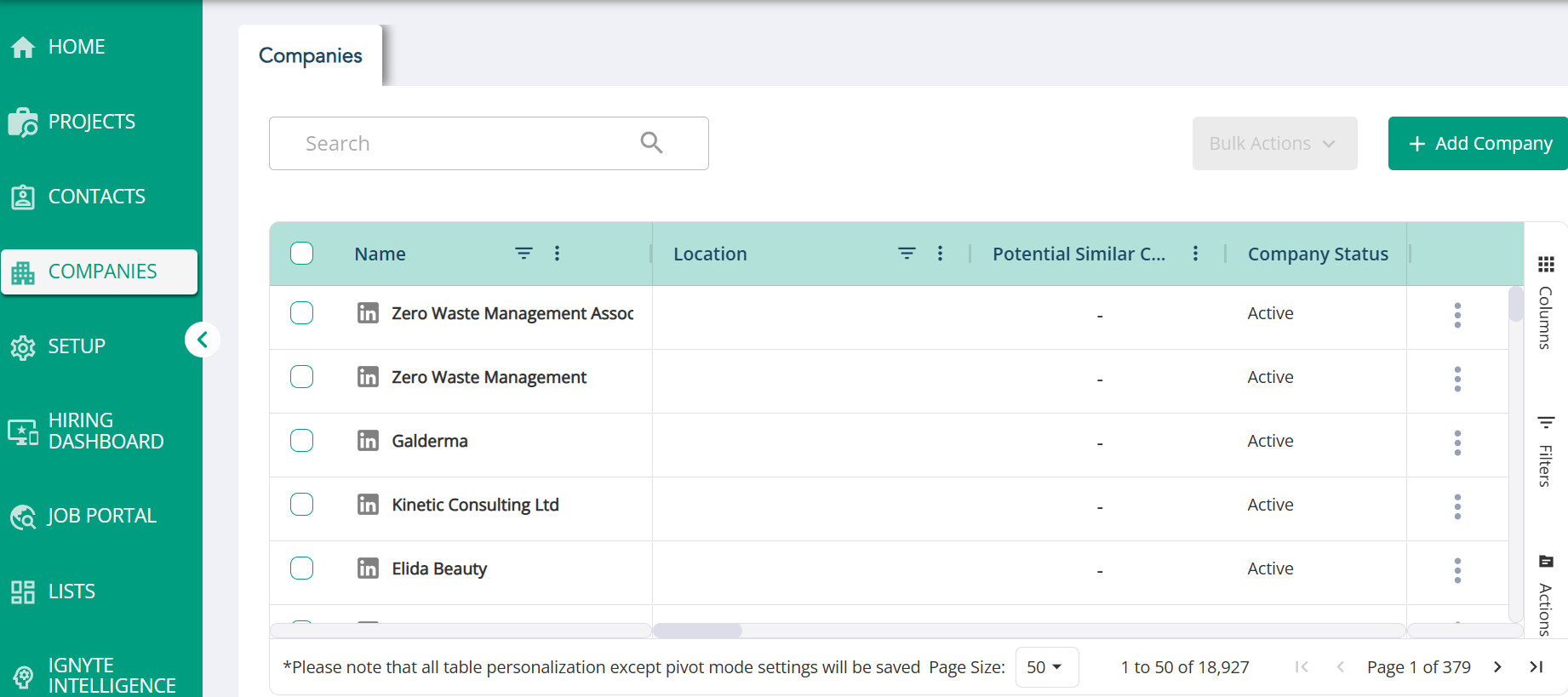1568x697 pixels.
Task: Open Name column three-dot menu
Action: (557, 253)
